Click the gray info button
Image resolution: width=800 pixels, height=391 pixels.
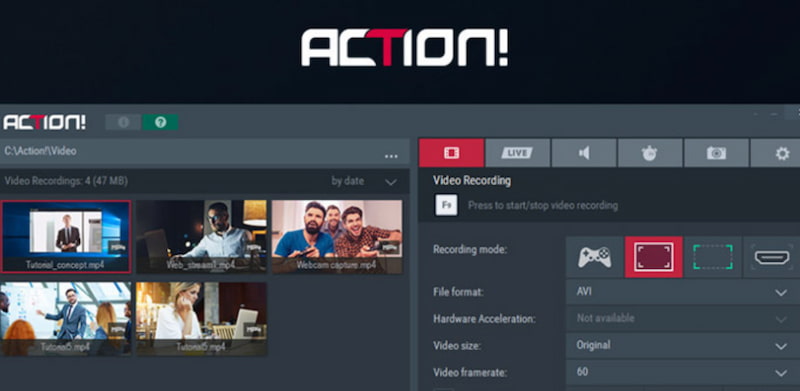pos(123,122)
